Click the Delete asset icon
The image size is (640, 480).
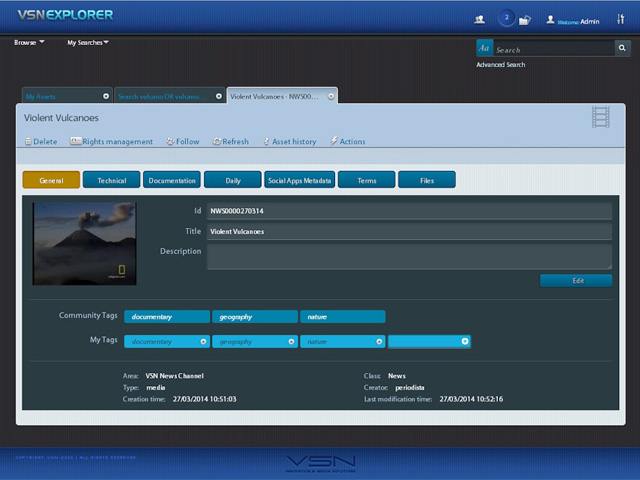(x=28, y=142)
